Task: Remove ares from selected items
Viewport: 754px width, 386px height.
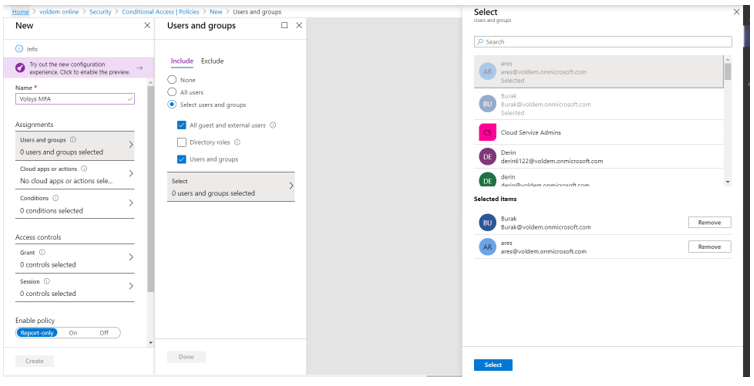Action: coord(709,247)
